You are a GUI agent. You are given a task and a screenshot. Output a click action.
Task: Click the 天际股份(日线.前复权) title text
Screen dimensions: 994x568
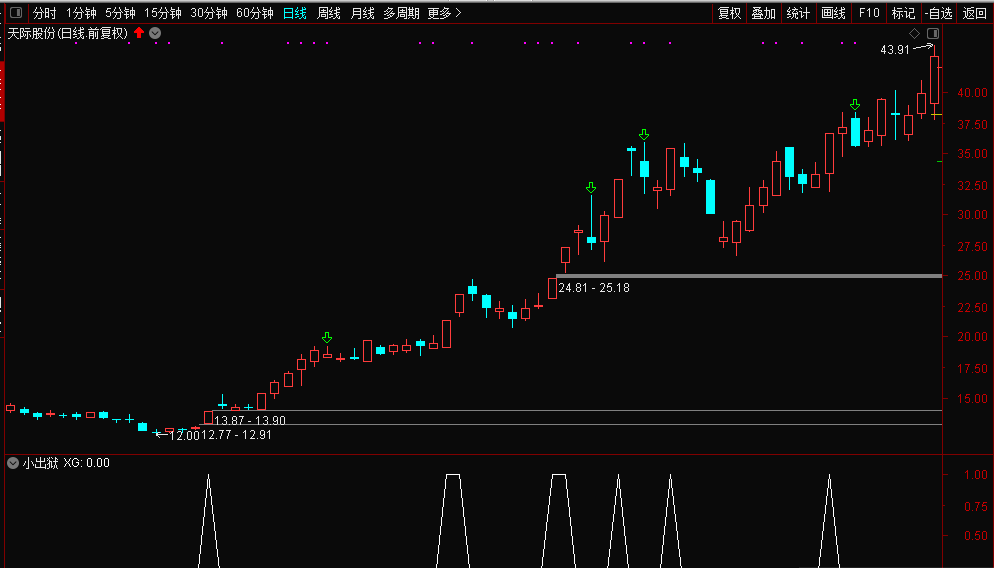pos(67,33)
